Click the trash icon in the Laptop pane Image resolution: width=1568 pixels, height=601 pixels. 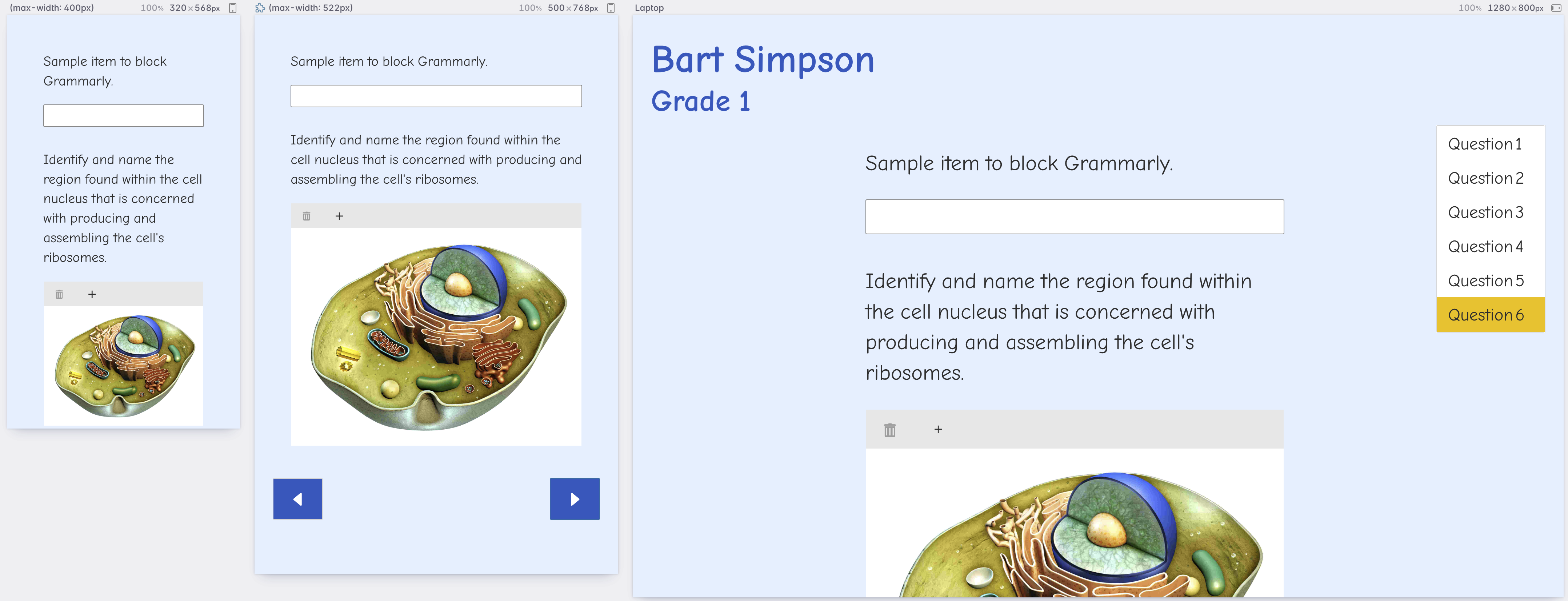coord(890,430)
